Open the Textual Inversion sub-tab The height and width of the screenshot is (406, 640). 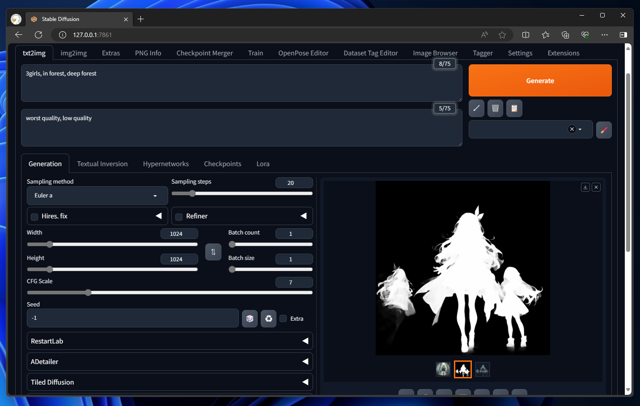[102, 164]
